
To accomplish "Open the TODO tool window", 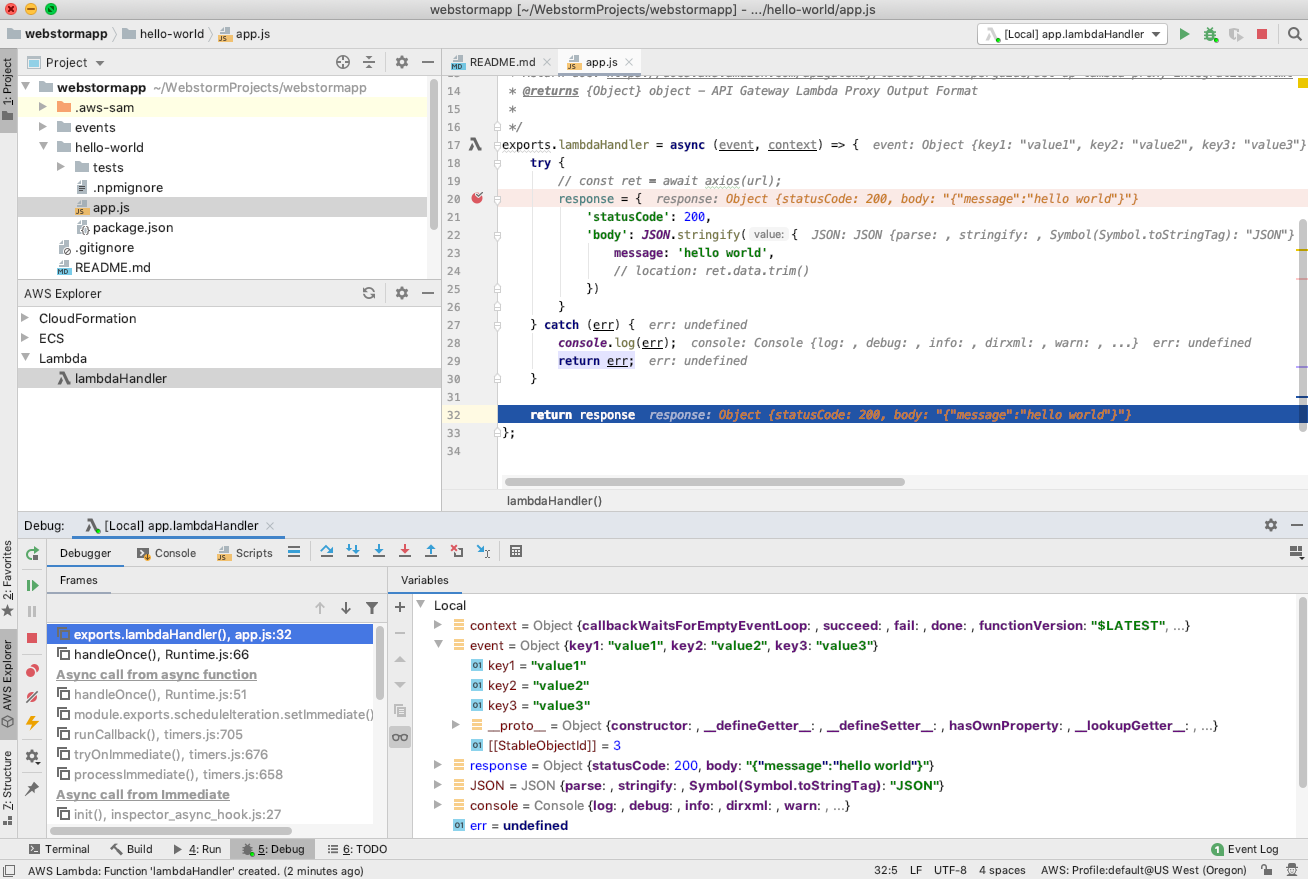I will pyautogui.click(x=357, y=849).
